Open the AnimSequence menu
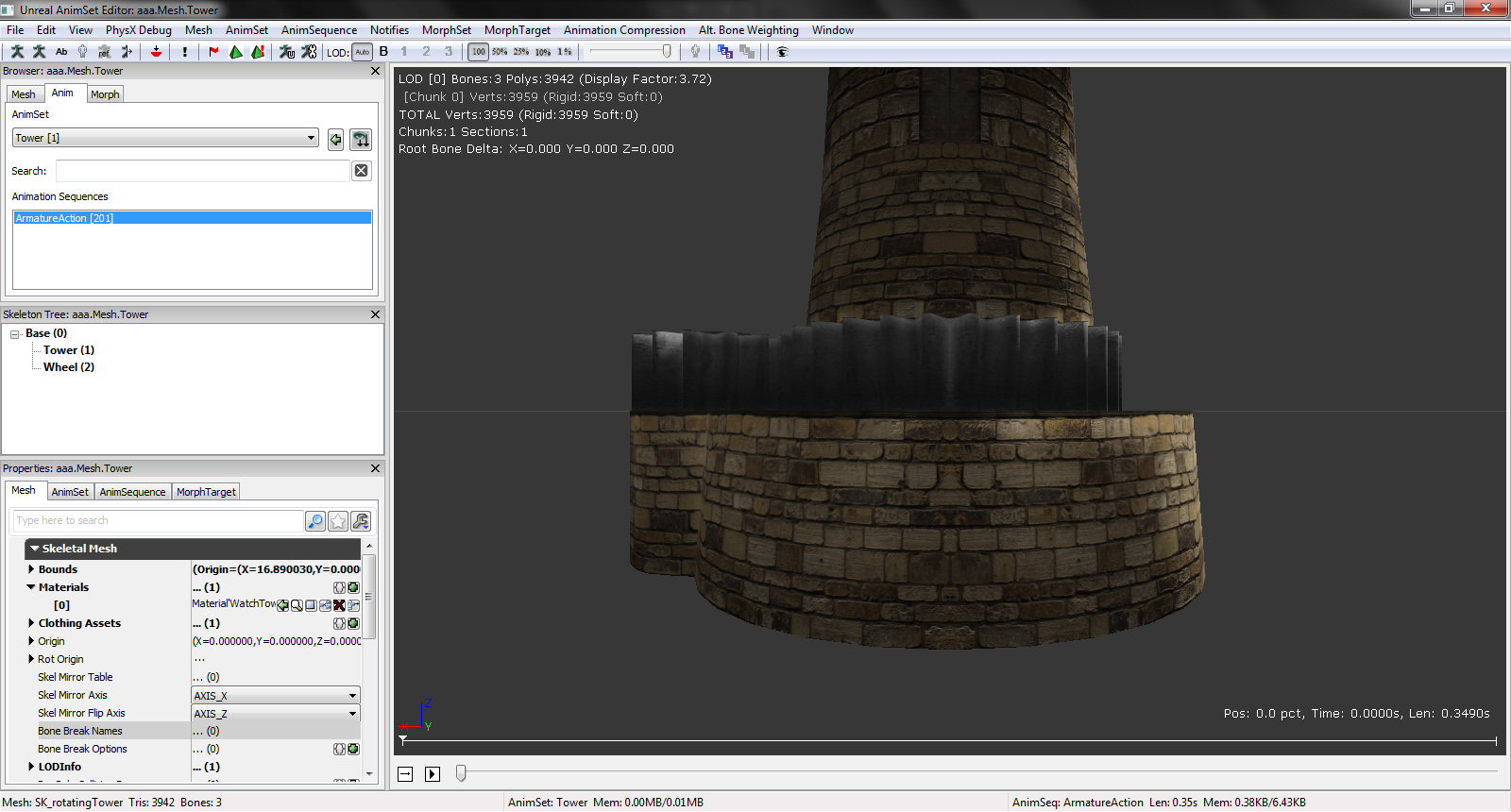 click(318, 30)
